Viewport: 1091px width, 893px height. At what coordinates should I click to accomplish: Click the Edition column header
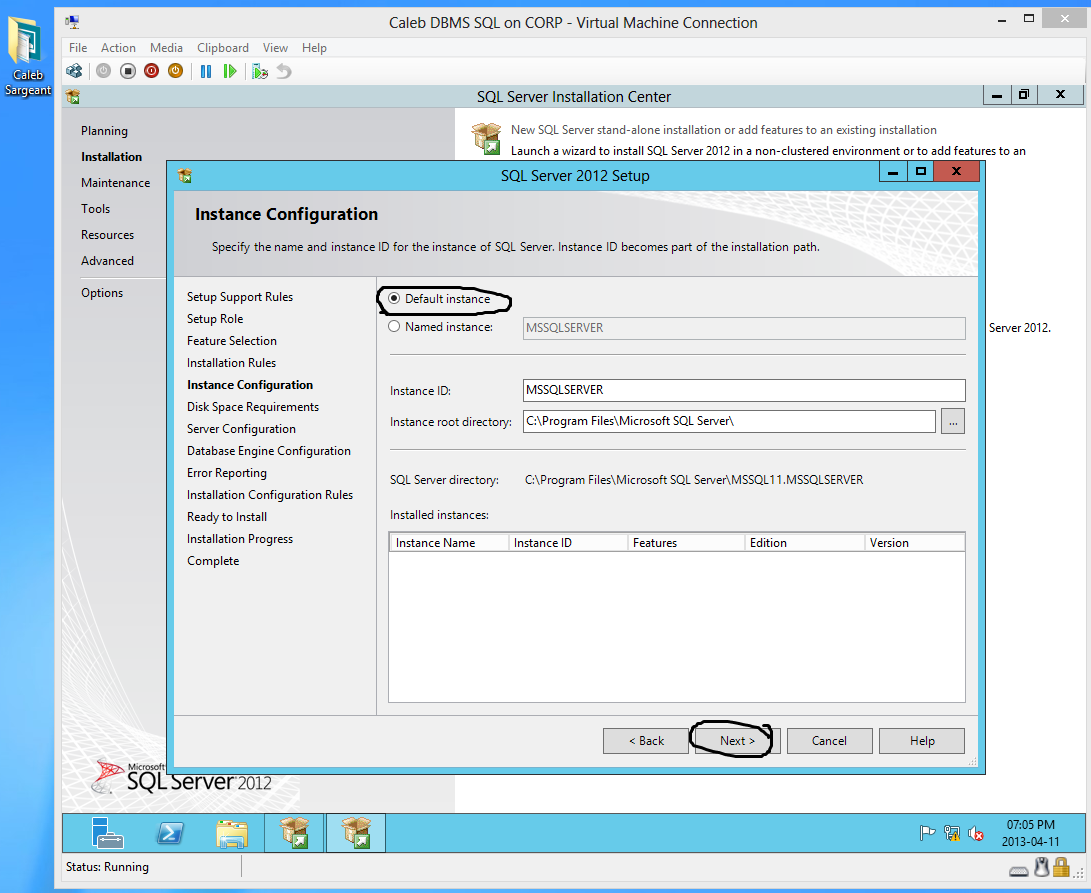pyautogui.click(x=804, y=542)
